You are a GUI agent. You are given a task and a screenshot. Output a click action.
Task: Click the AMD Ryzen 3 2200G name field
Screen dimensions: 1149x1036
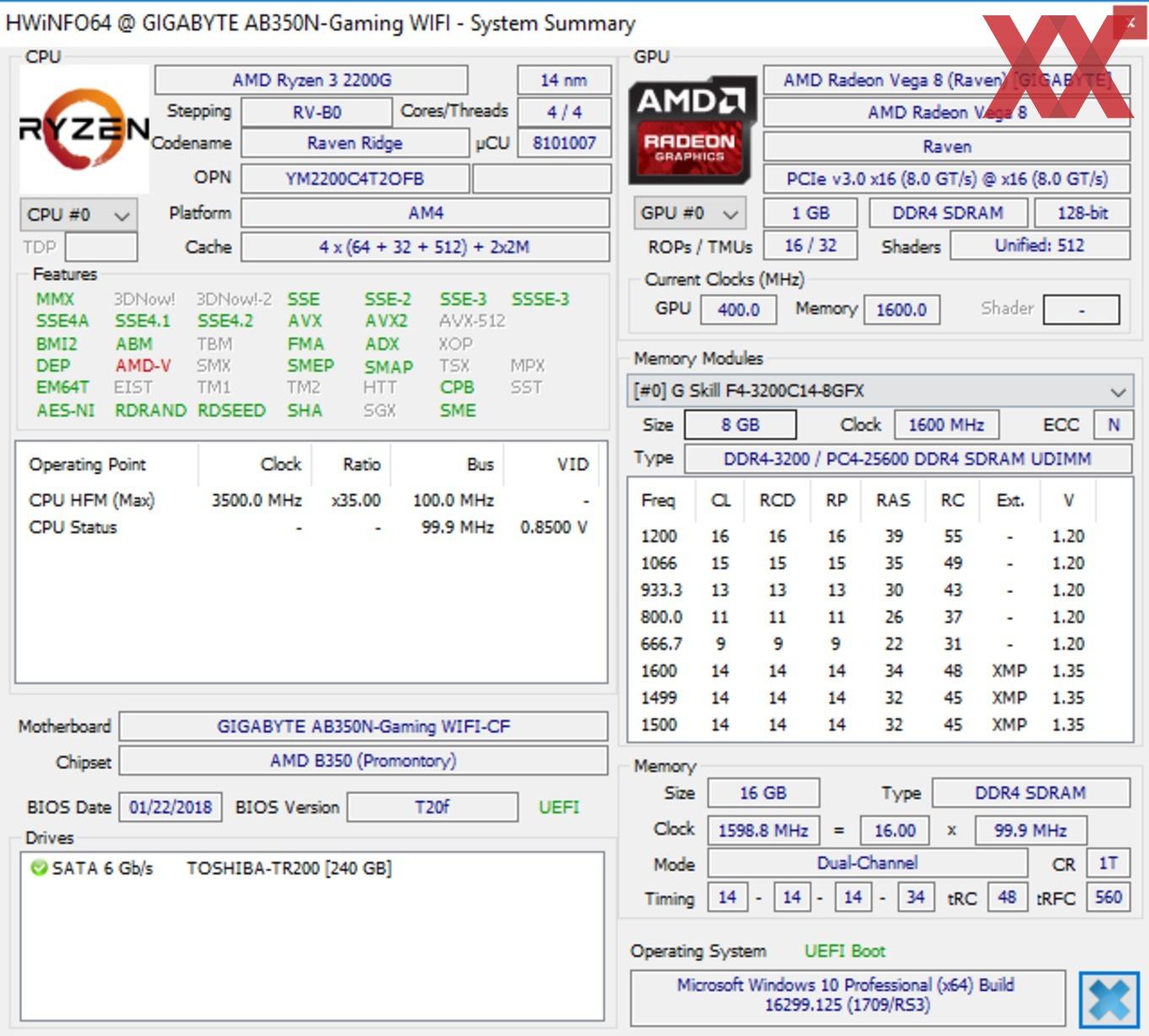pyautogui.click(x=312, y=80)
